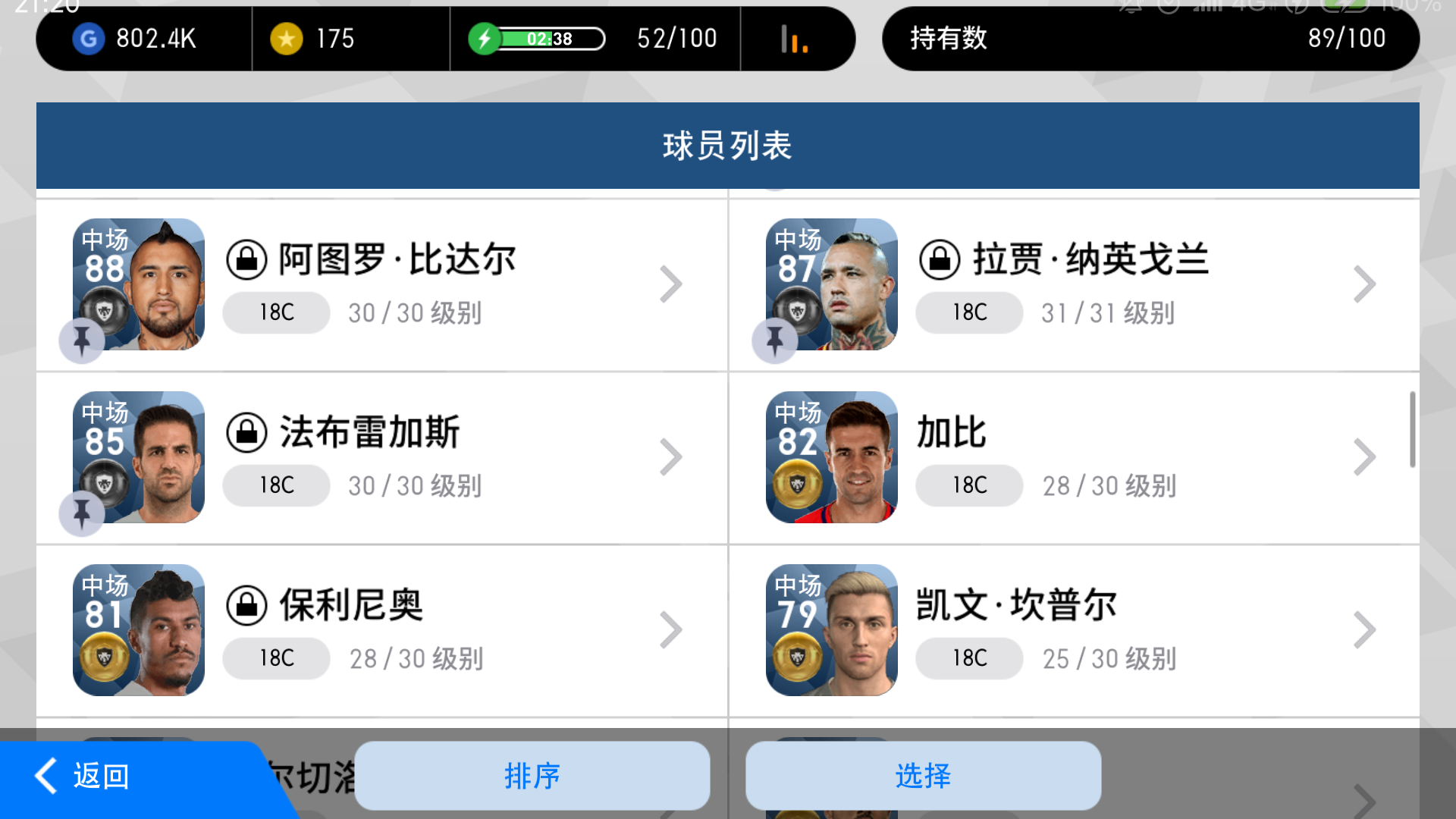1456x819 pixels.
Task: Toggle the pin on 阿图罗·比达尔's card
Action: tap(82, 340)
